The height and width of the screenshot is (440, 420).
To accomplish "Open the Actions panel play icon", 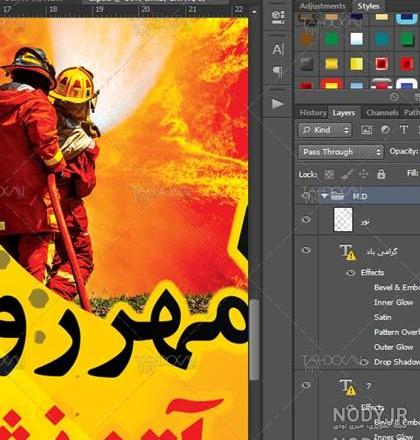I will click(277, 104).
